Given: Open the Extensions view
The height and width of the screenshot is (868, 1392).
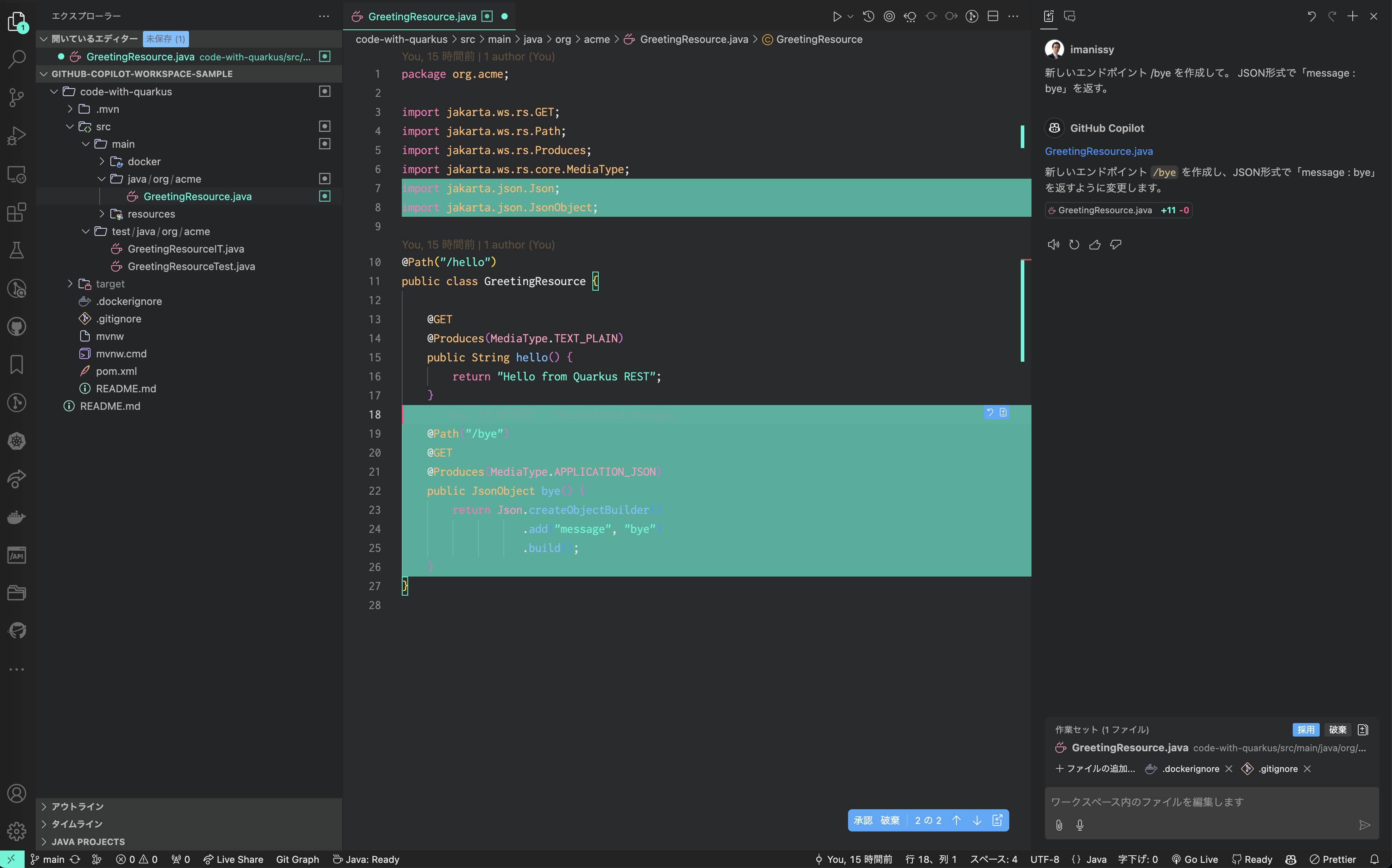Looking at the screenshot, I should (17, 212).
